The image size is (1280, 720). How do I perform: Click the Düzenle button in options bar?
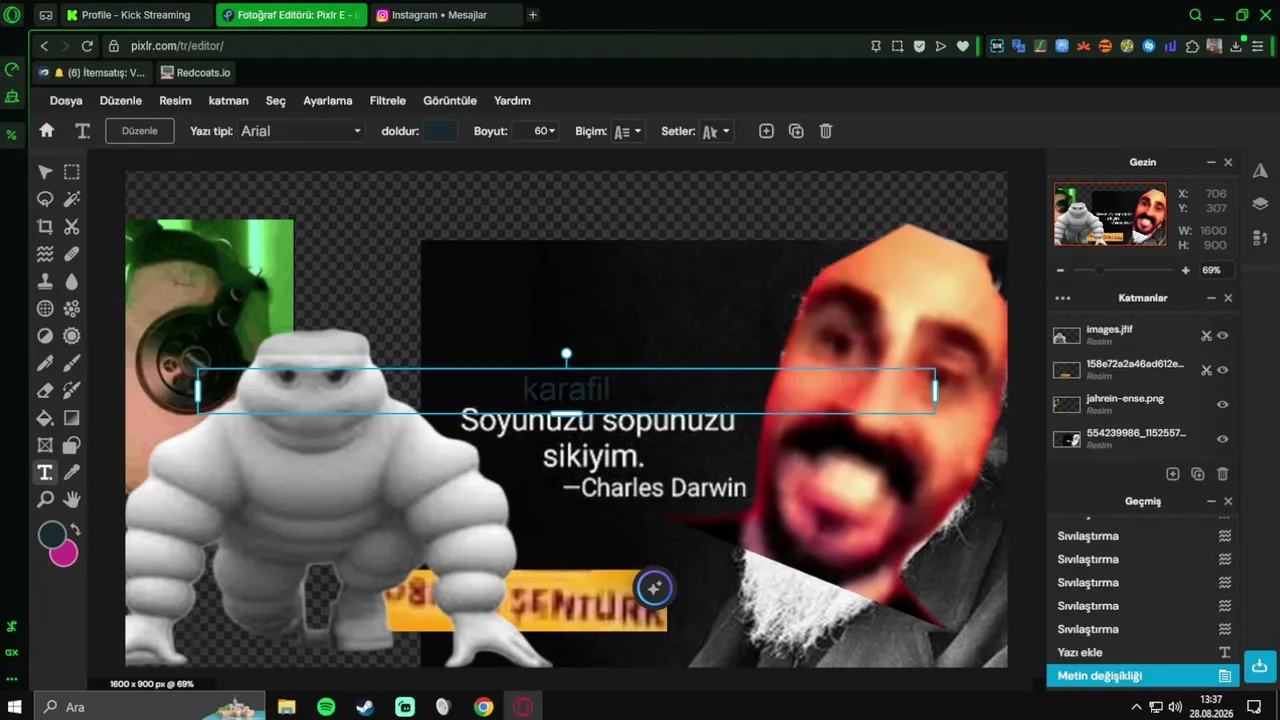(x=140, y=131)
